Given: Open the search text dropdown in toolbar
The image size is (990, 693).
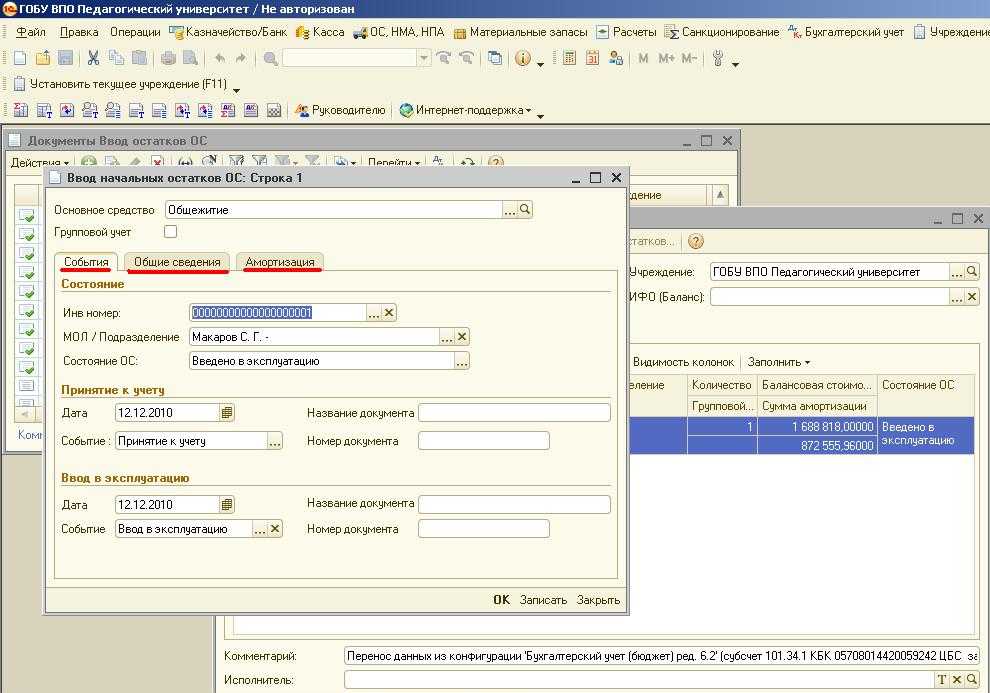Looking at the screenshot, I should (x=424, y=59).
